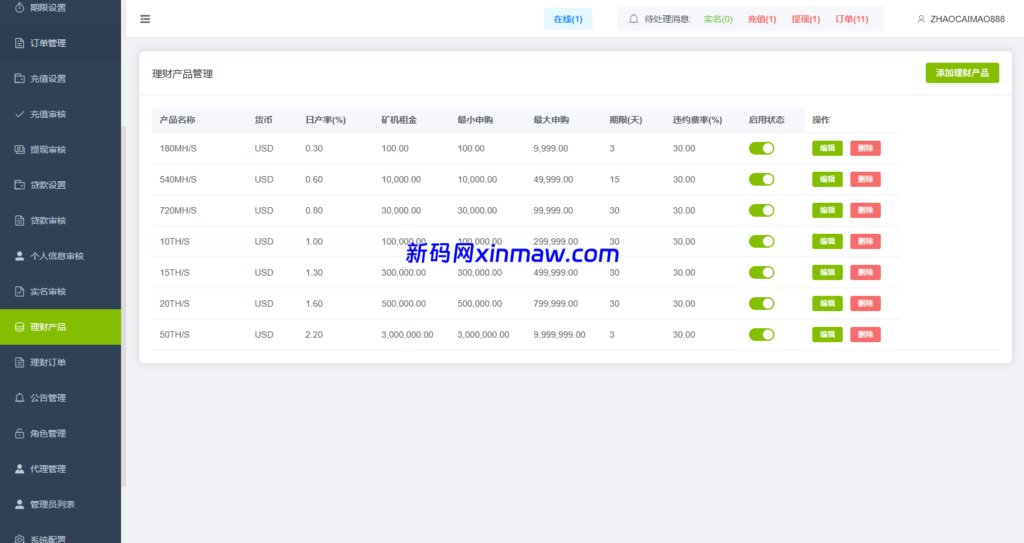Click the 添加理财产品 button
Image resolution: width=1024 pixels, height=543 pixels.
[x=962, y=73]
